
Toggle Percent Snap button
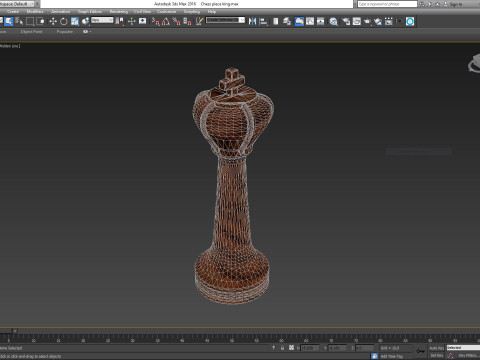pyautogui.click(x=177, y=21)
